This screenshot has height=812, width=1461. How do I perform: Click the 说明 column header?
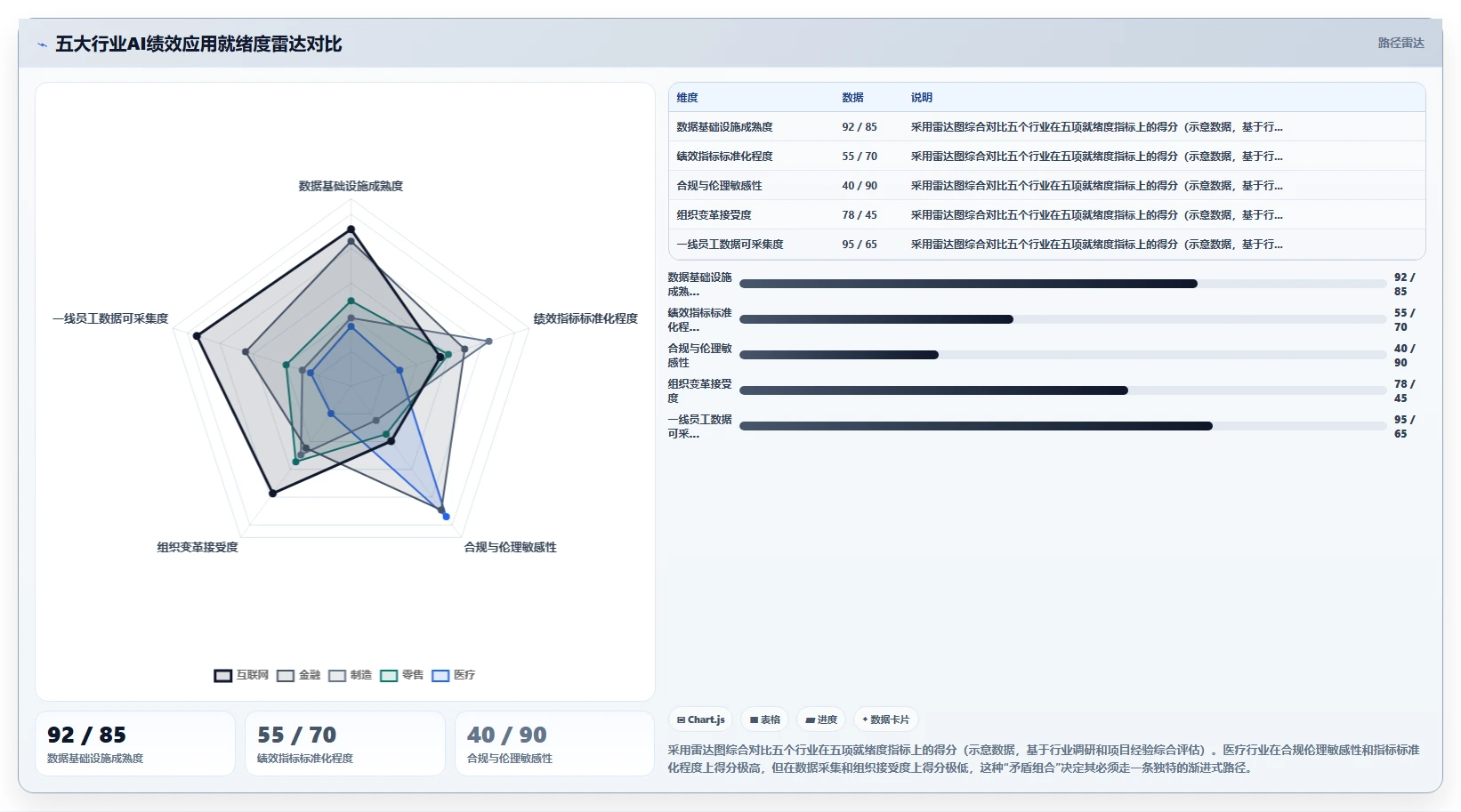(921, 98)
